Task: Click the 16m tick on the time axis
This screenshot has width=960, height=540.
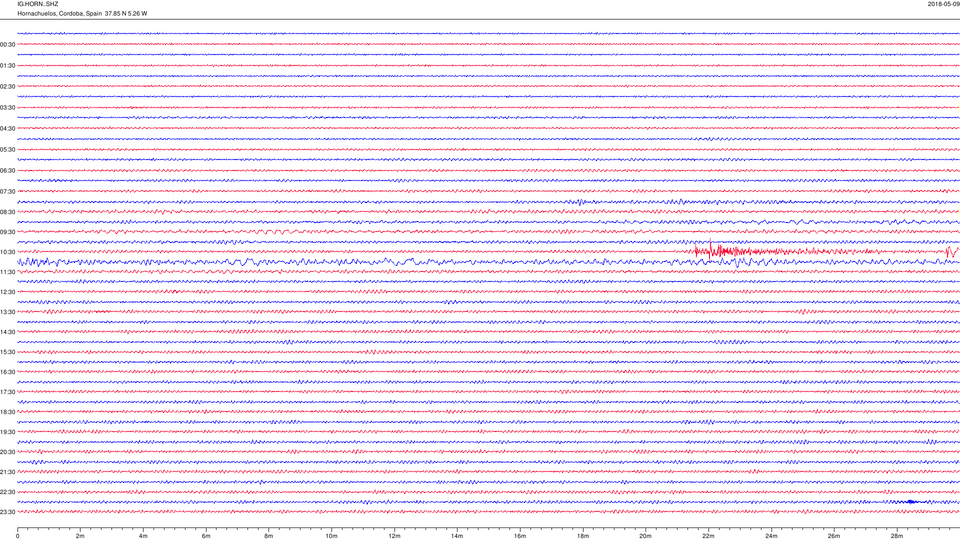Action: click(520, 536)
